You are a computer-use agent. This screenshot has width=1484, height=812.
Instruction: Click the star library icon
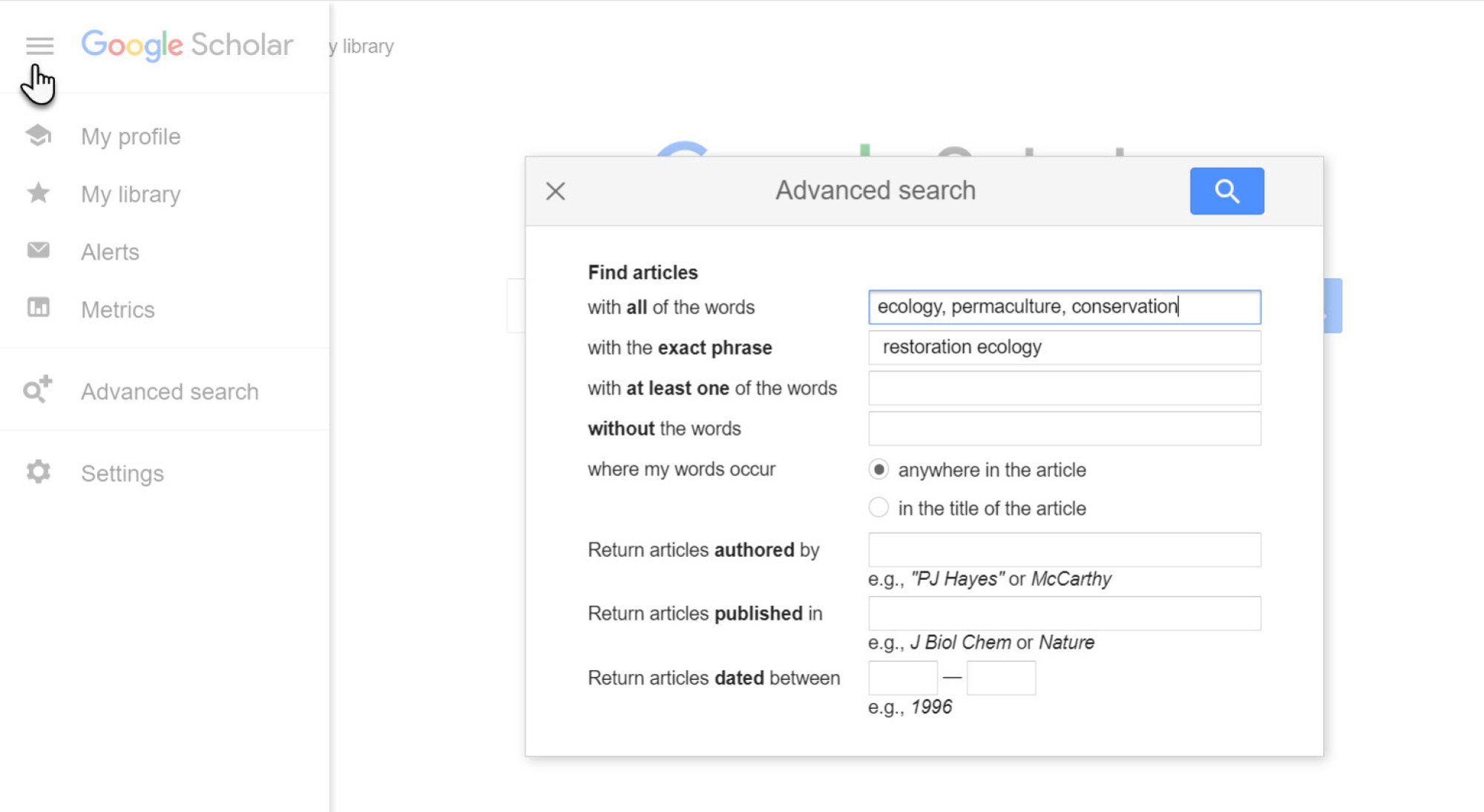coord(38,193)
